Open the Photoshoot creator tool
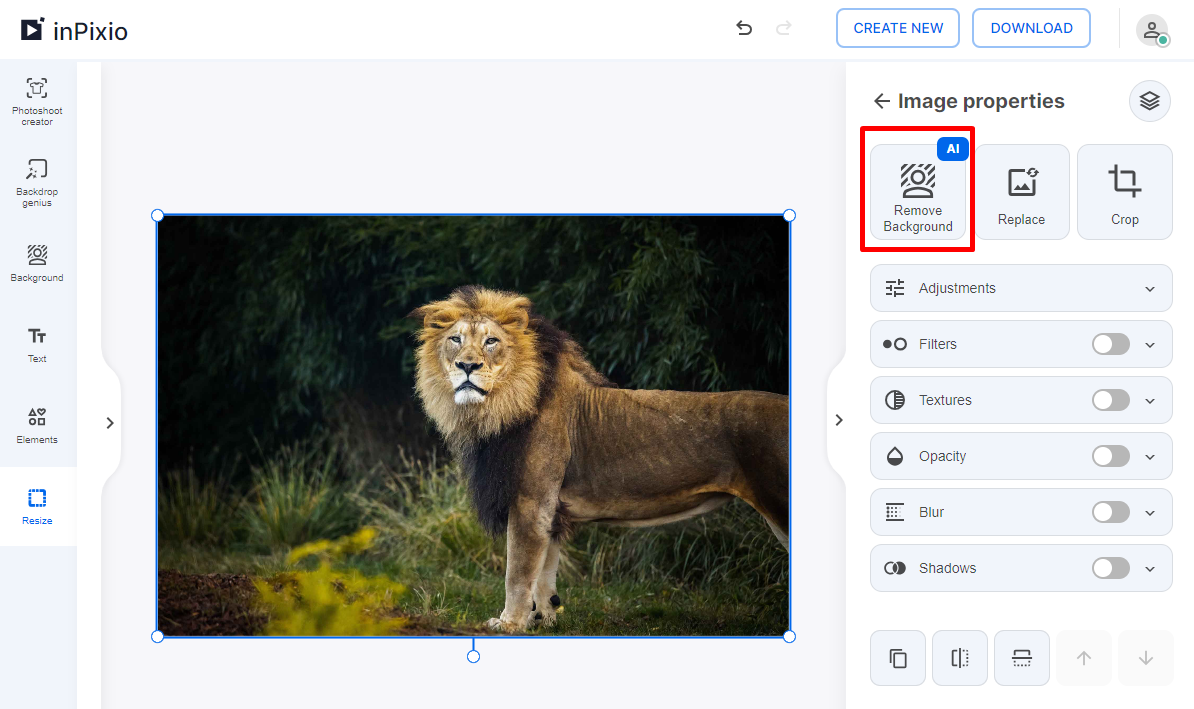Screen dimensions: 1194x709 click(x=36, y=100)
